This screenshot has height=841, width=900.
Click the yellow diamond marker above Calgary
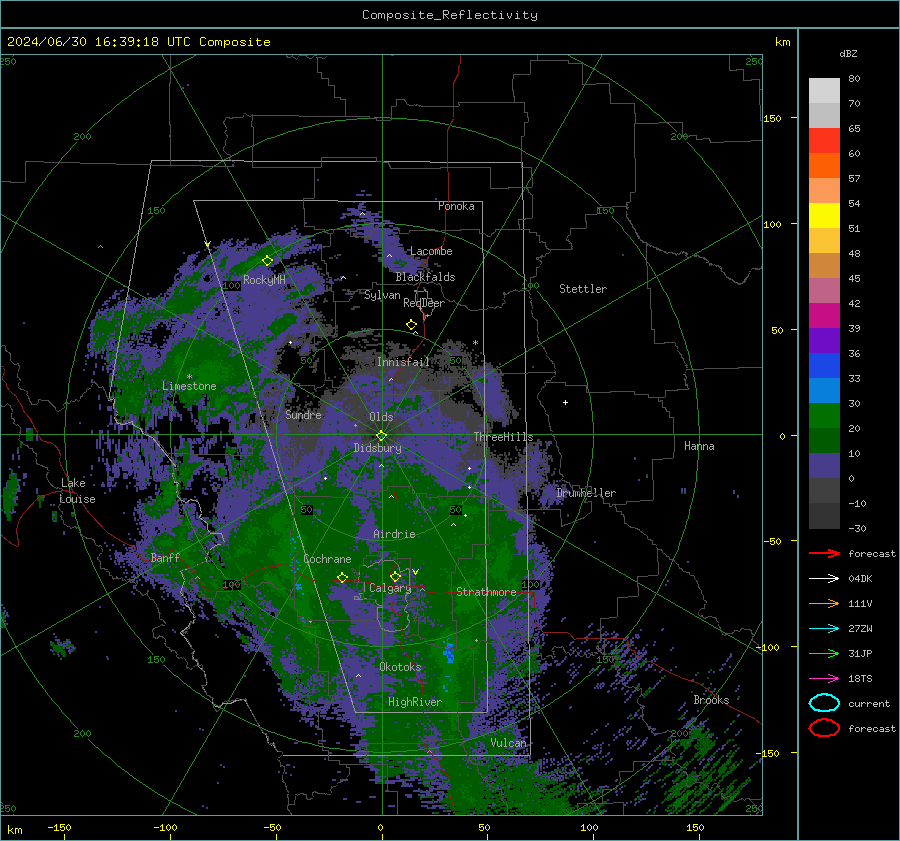tap(395, 576)
